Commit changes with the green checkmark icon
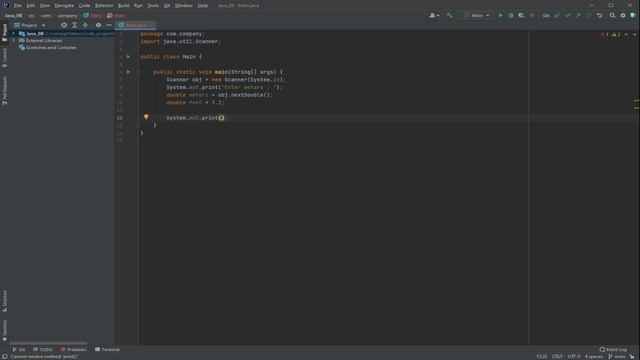Image resolution: width=640 pixels, height=360 pixels. [x=568, y=16]
